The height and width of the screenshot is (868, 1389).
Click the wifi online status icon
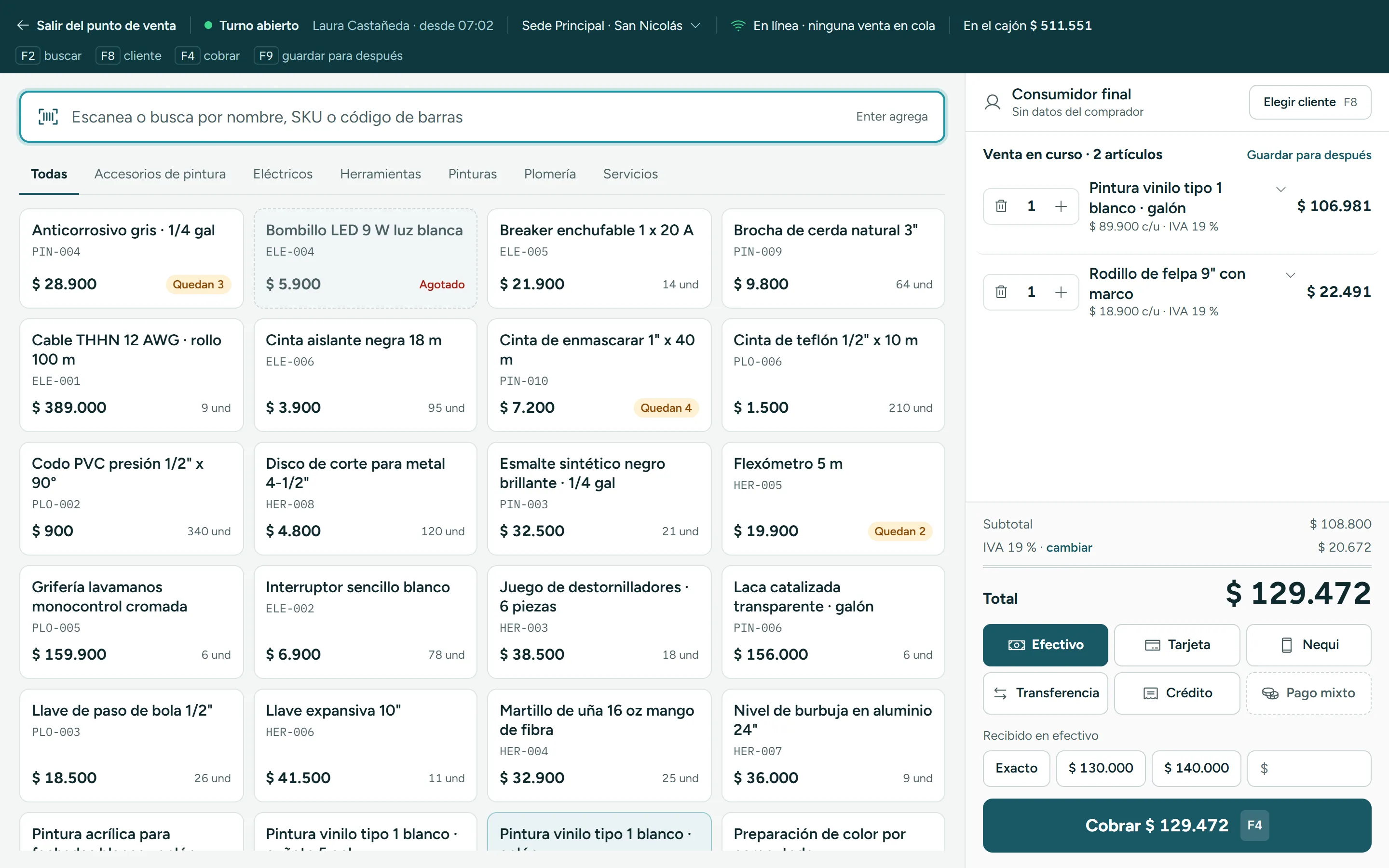point(738,25)
